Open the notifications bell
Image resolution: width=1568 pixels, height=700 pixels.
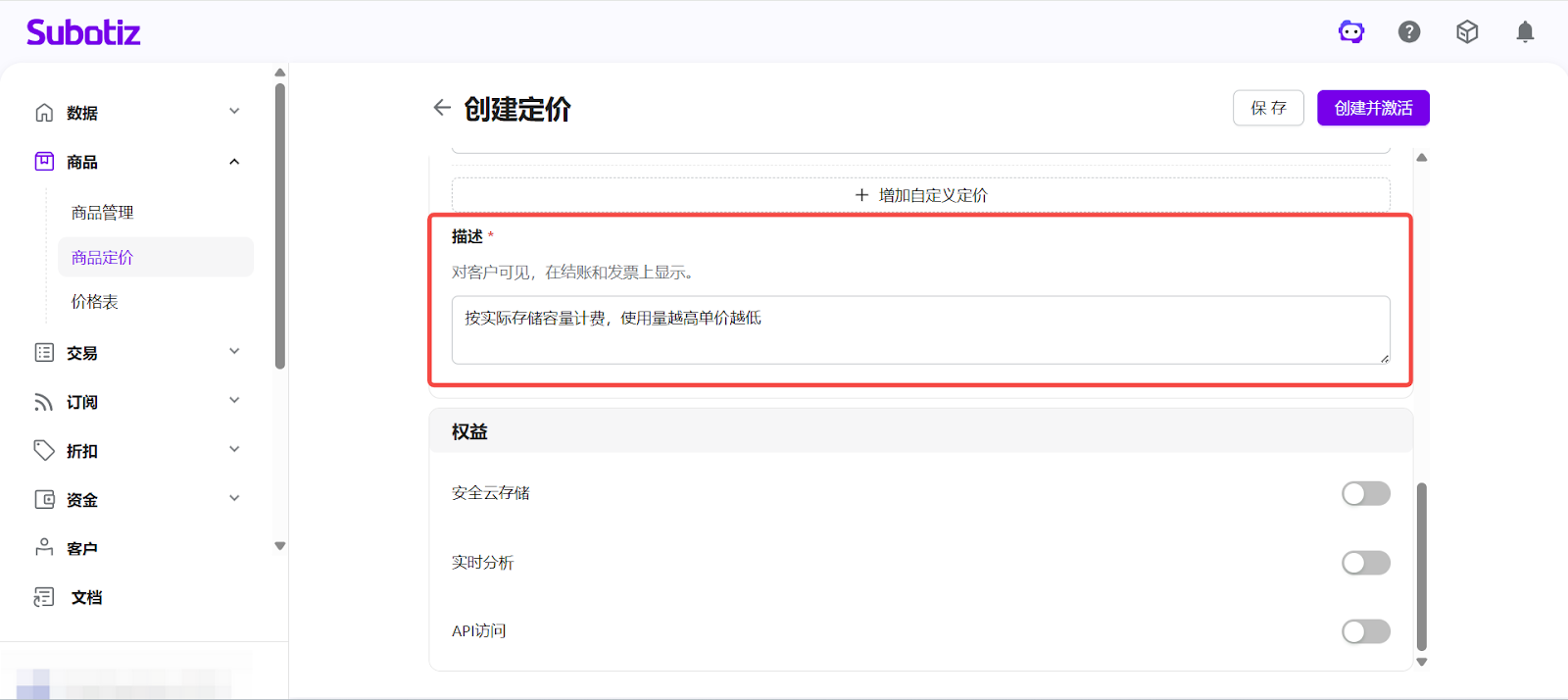click(x=1525, y=32)
